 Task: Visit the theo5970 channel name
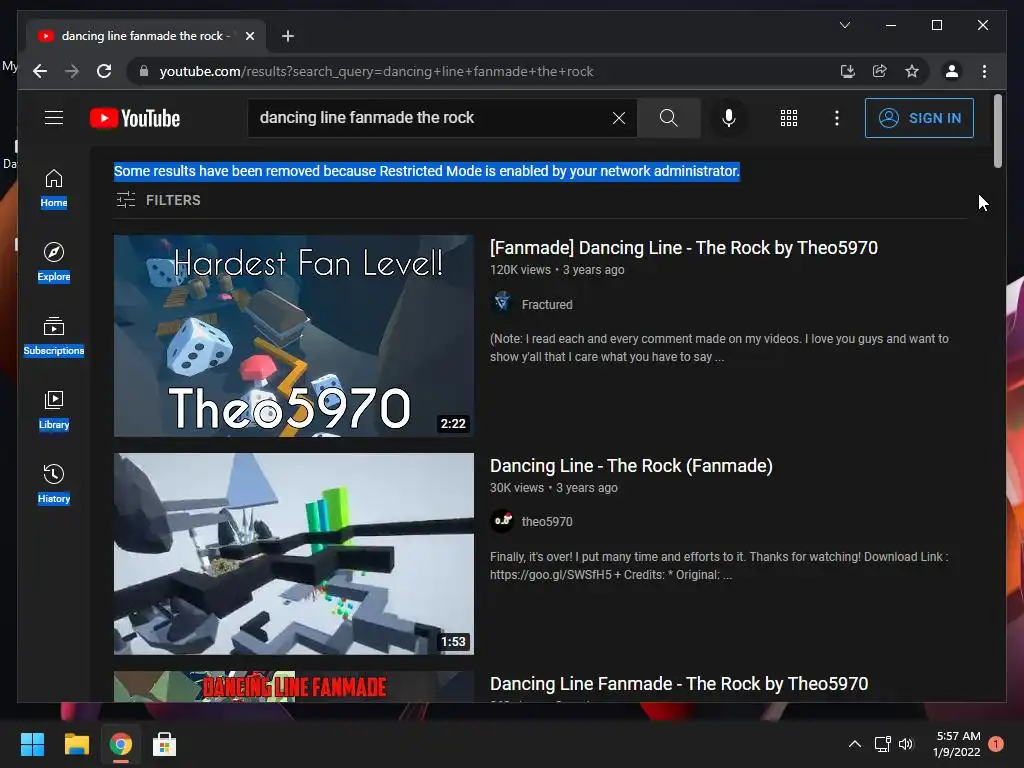click(x=547, y=522)
